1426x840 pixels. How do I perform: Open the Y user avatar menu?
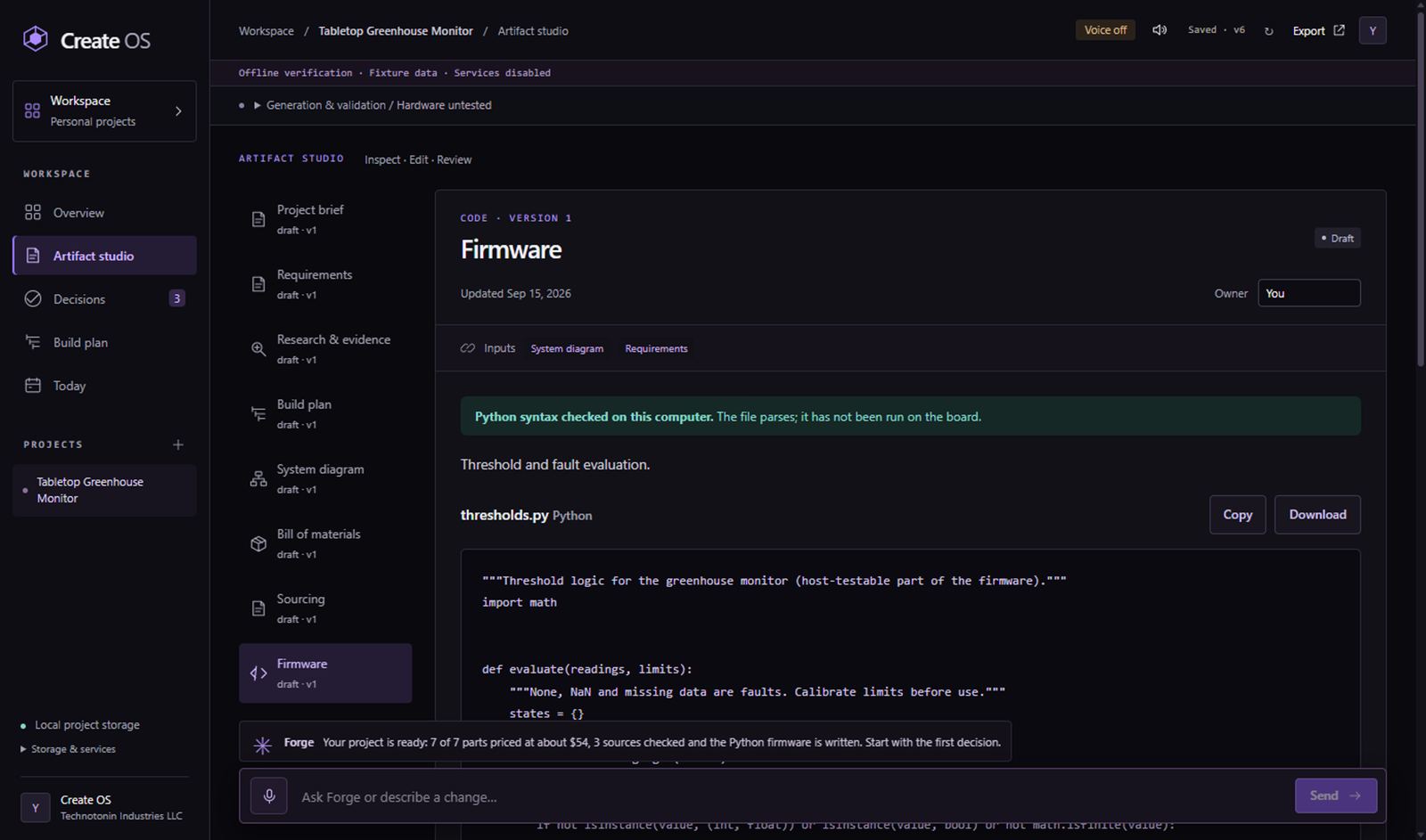[x=1373, y=30]
